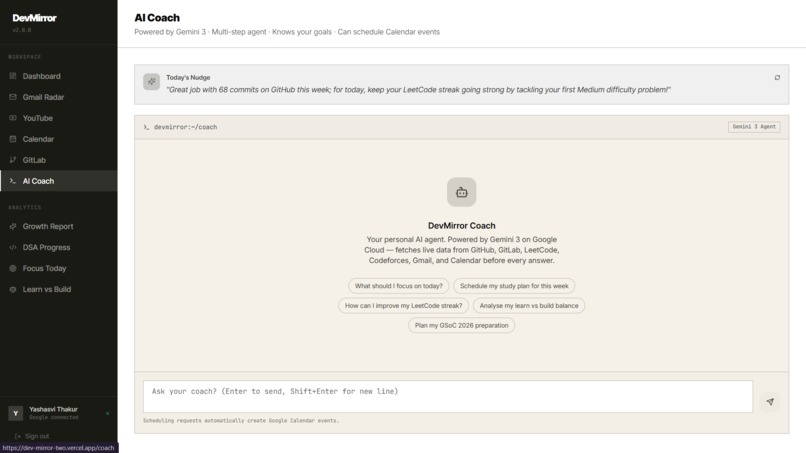Click the AI Coach terminal prompt icon
806x453 pixels.
(x=13, y=181)
